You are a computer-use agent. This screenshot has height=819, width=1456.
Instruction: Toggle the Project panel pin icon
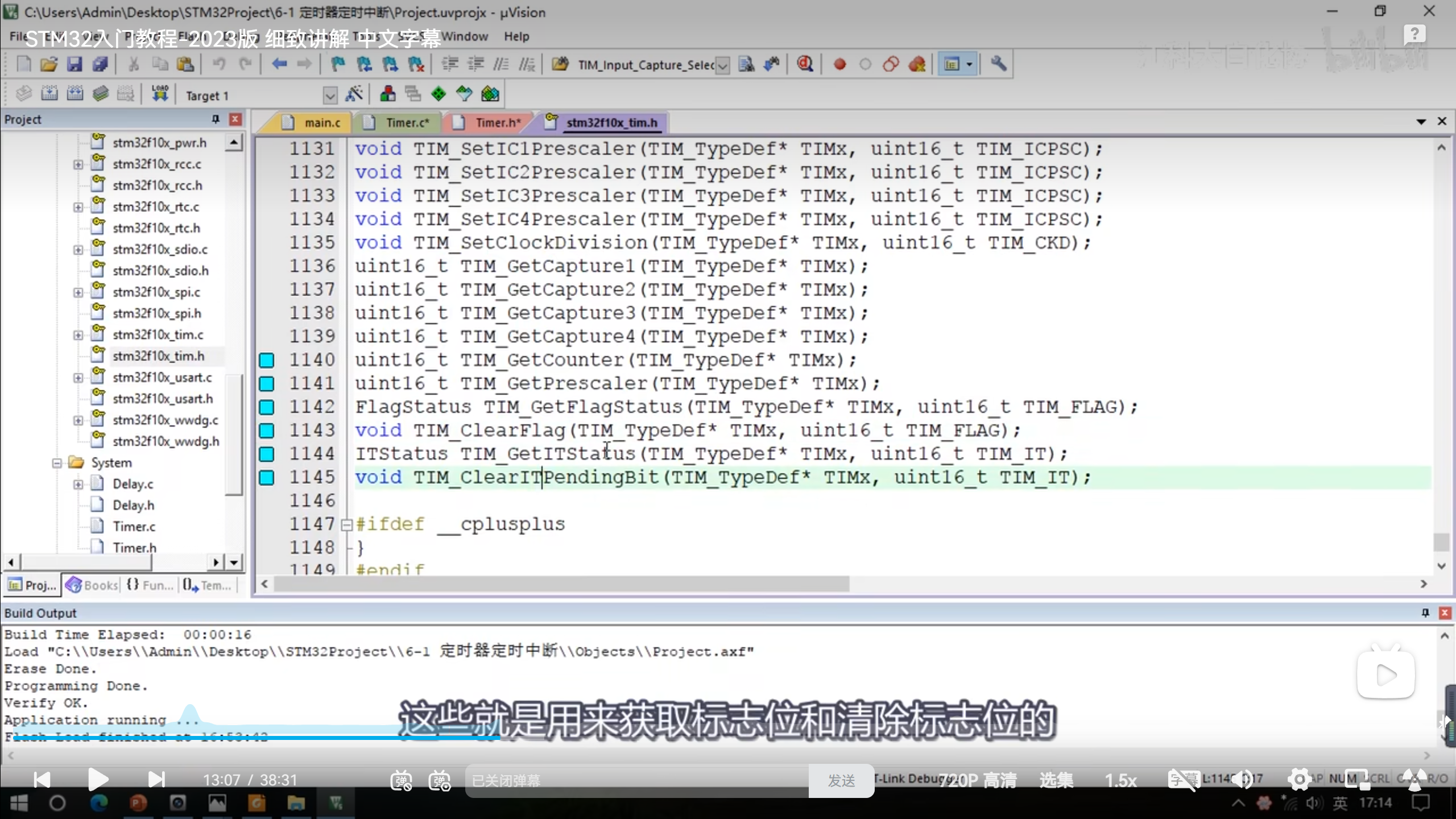click(x=216, y=119)
